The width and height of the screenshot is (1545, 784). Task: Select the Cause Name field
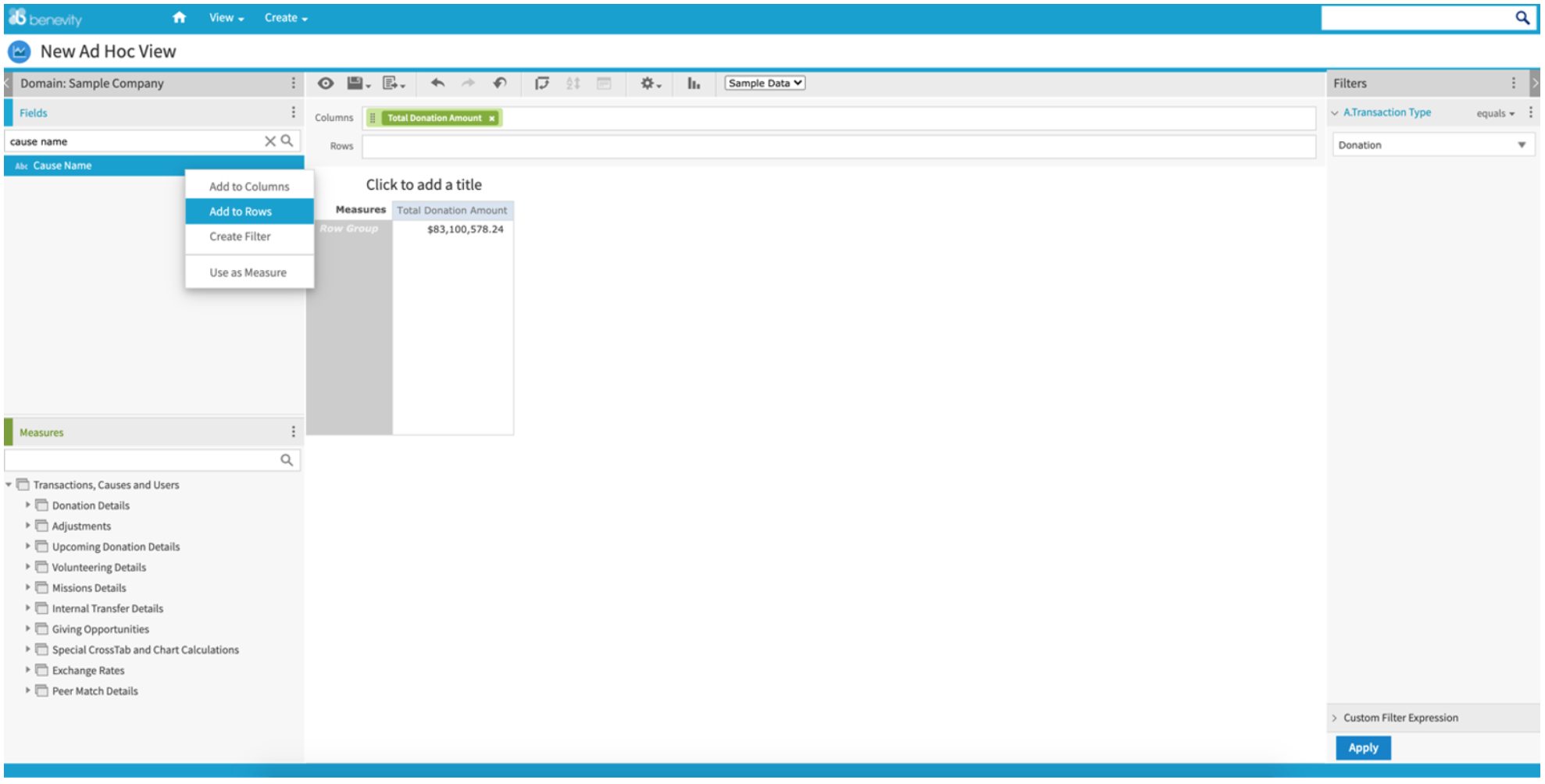(x=154, y=166)
